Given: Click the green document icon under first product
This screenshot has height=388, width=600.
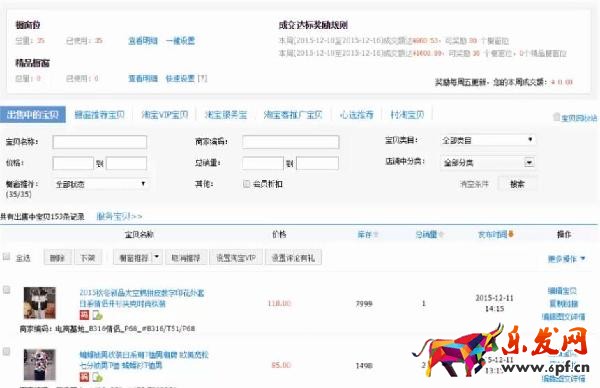Looking at the screenshot, I should click(x=97, y=315).
